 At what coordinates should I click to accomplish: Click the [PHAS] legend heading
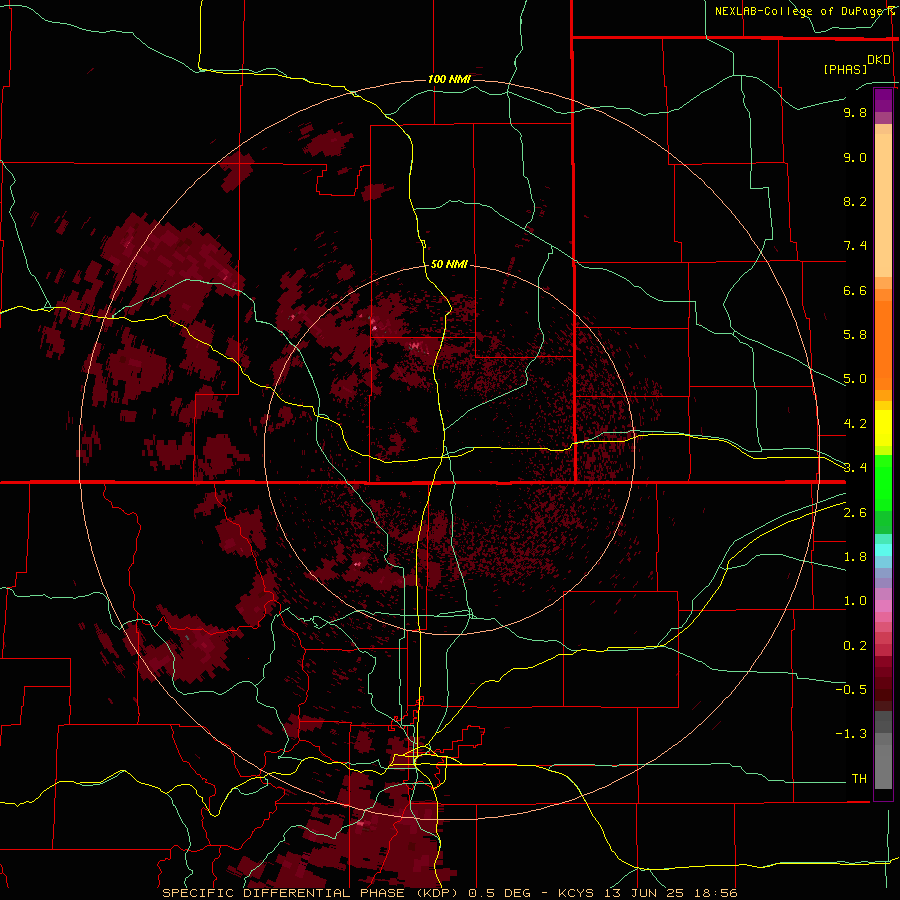coord(845,69)
